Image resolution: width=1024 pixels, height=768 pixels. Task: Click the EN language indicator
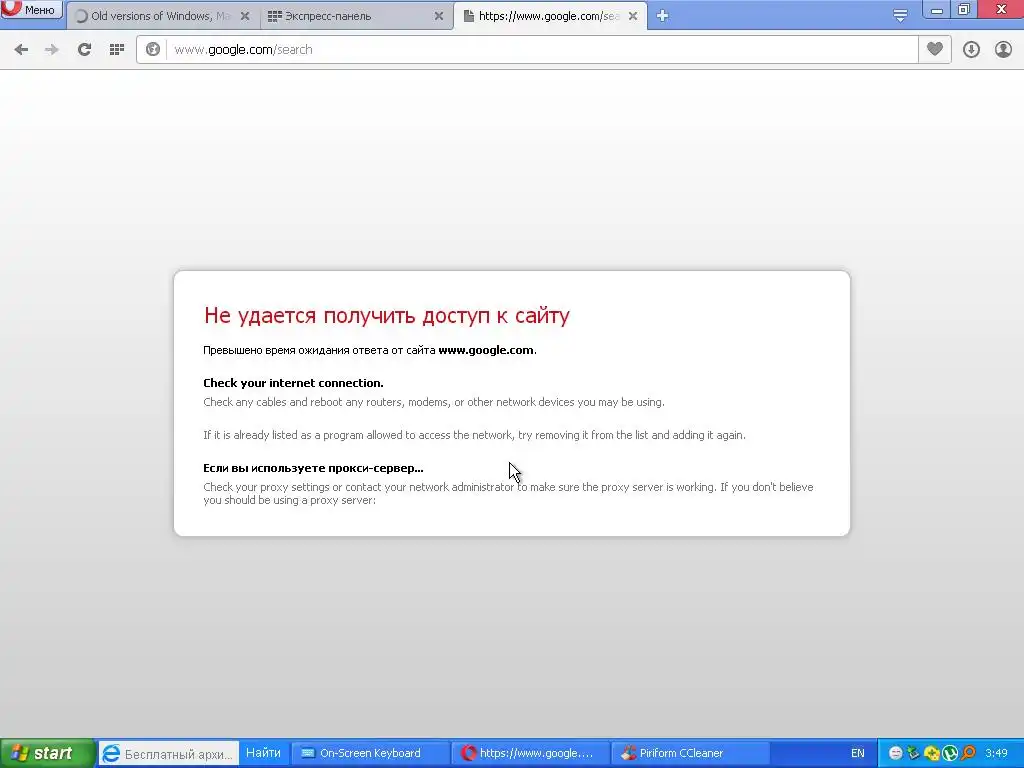click(857, 754)
